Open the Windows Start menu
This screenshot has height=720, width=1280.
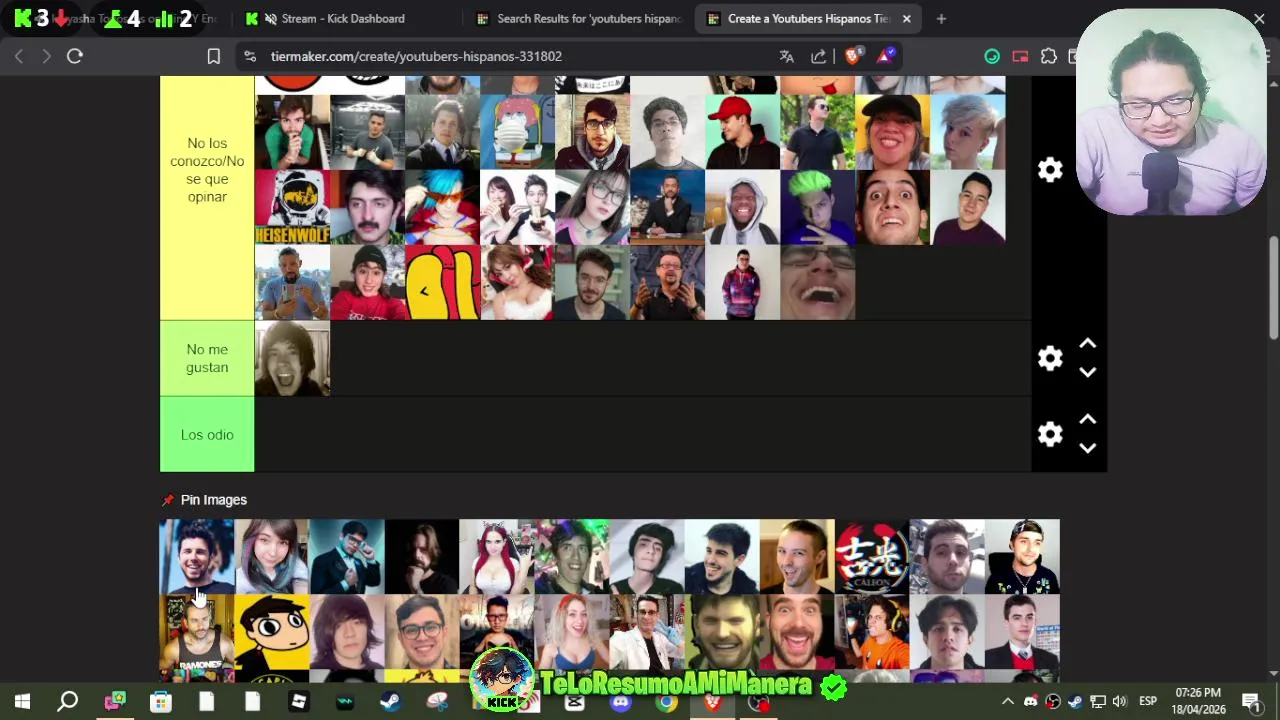pyautogui.click(x=22, y=702)
